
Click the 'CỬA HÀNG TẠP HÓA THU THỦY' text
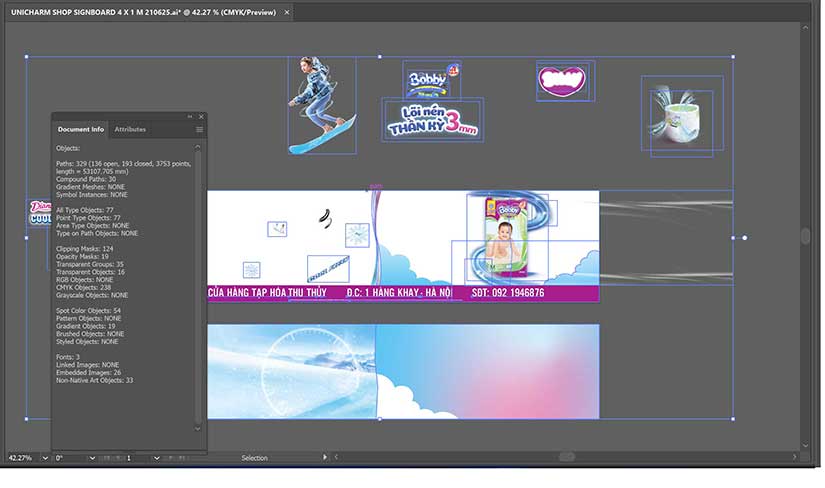267,293
